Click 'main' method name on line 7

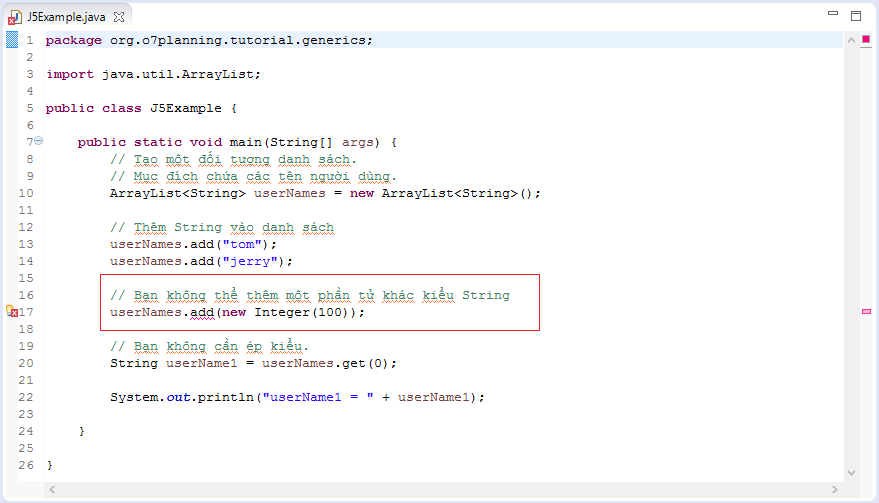pos(246,142)
